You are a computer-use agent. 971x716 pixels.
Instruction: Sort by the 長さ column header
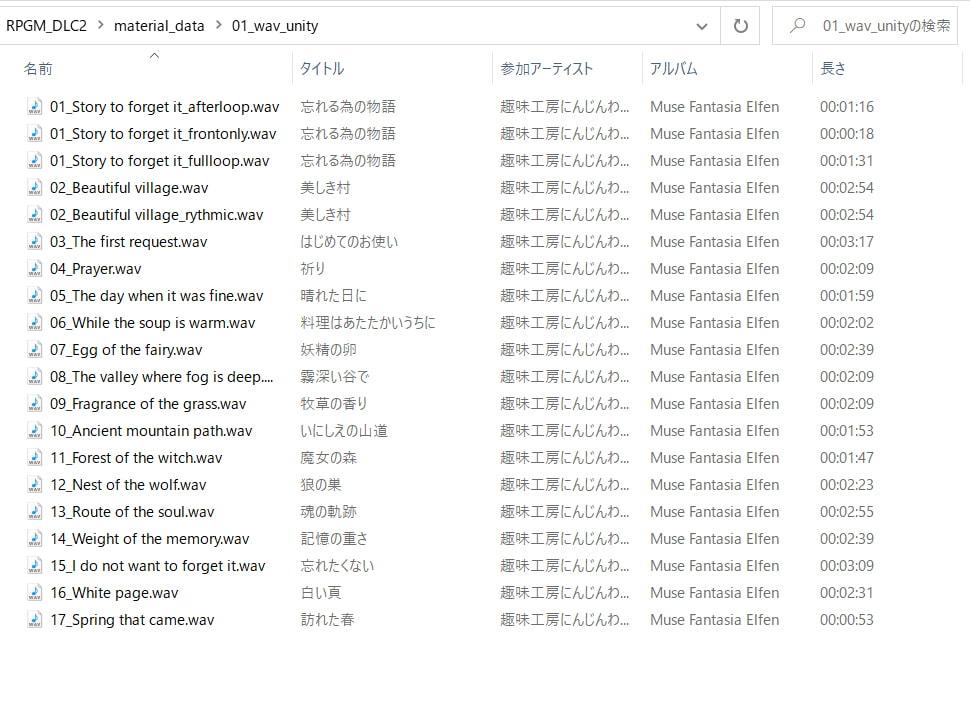(833, 69)
